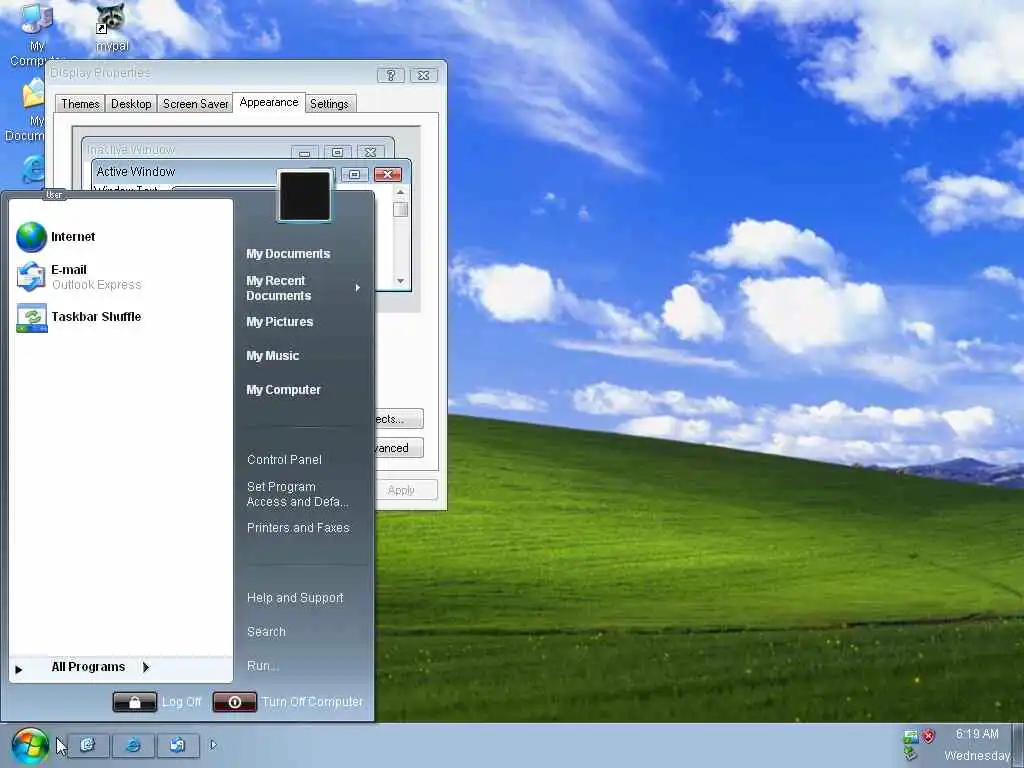Switch to the Settings tab

point(329,104)
